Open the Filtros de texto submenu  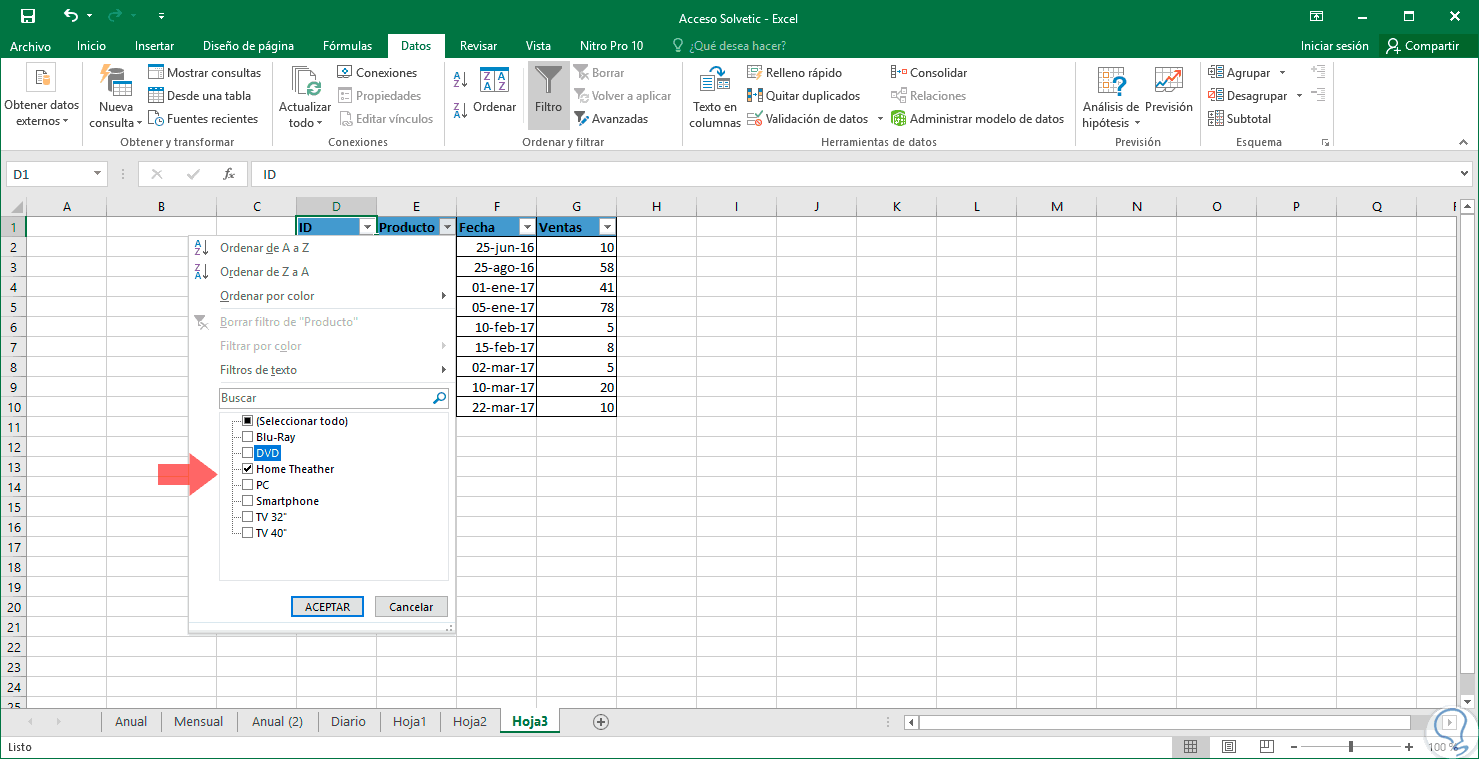coord(320,370)
